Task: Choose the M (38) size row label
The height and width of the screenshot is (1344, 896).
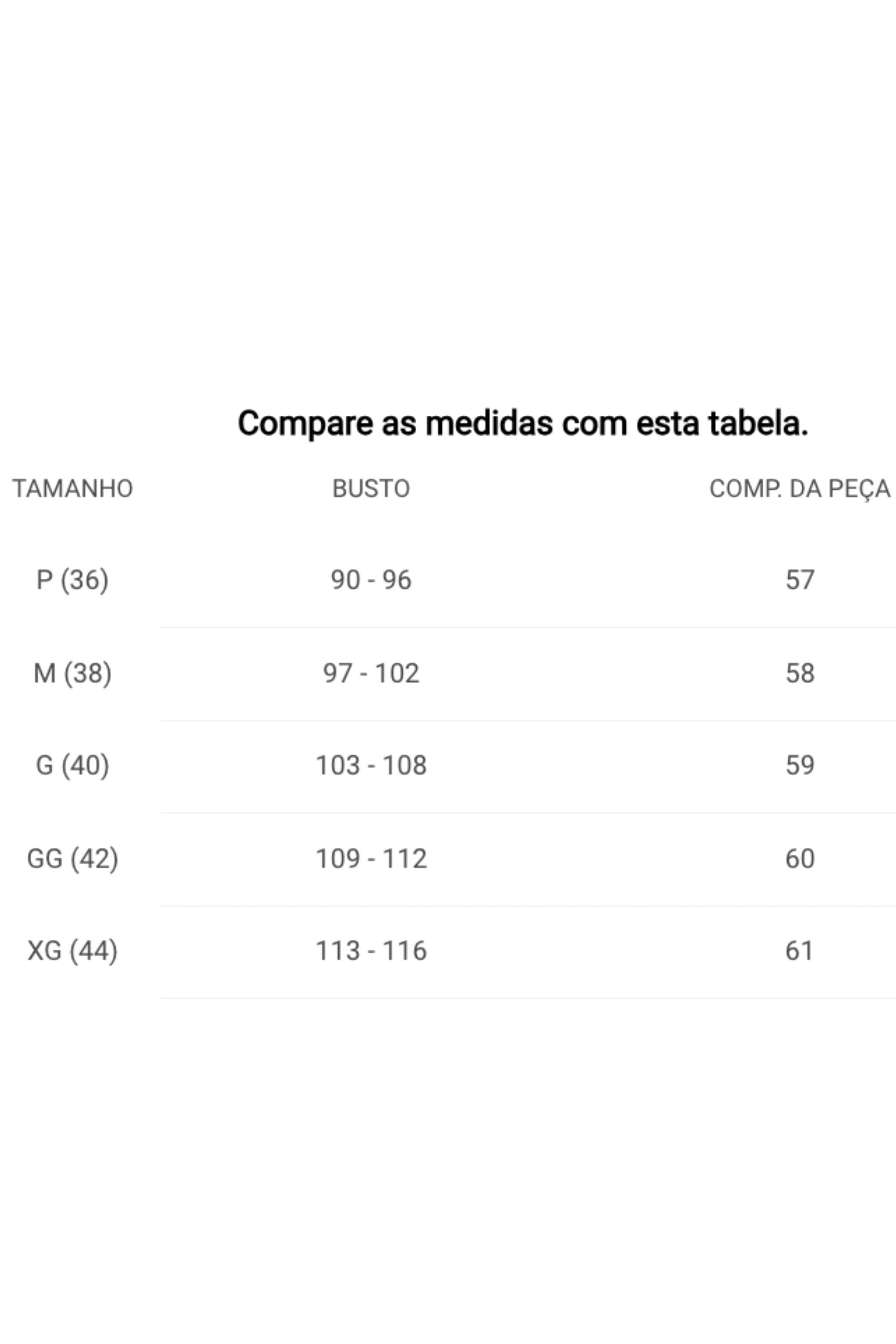Action: [x=73, y=673]
